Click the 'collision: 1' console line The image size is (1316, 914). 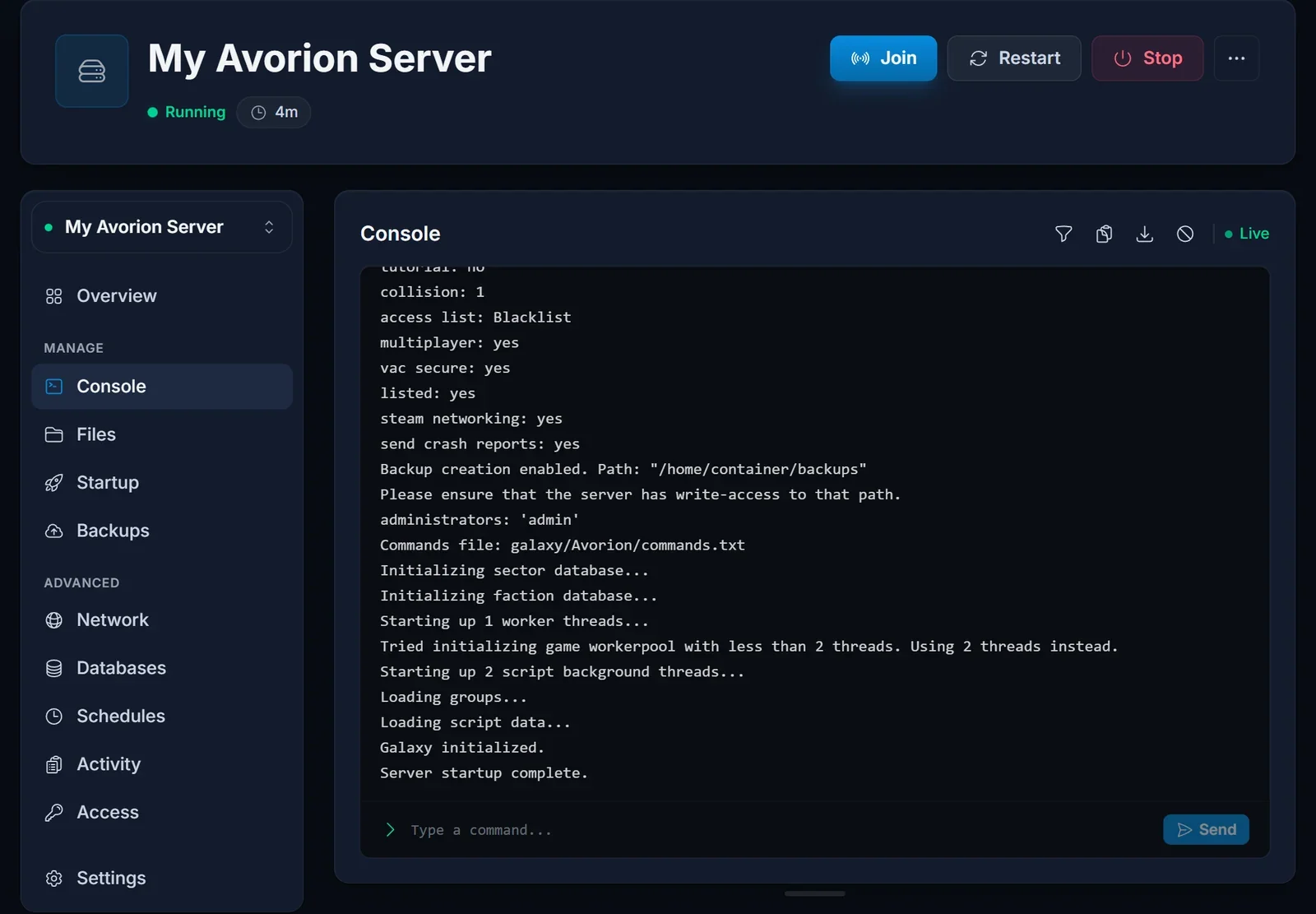pos(432,292)
